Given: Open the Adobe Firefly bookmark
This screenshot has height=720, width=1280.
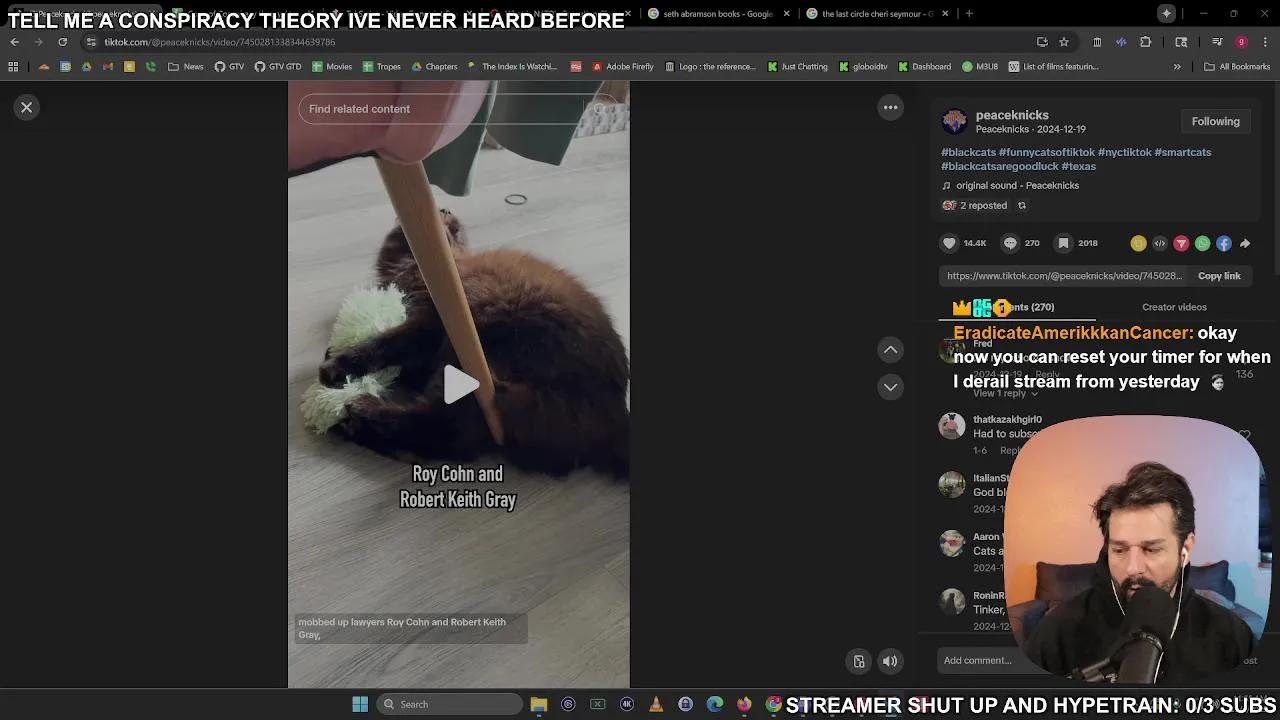Looking at the screenshot, I should [623, 67].
